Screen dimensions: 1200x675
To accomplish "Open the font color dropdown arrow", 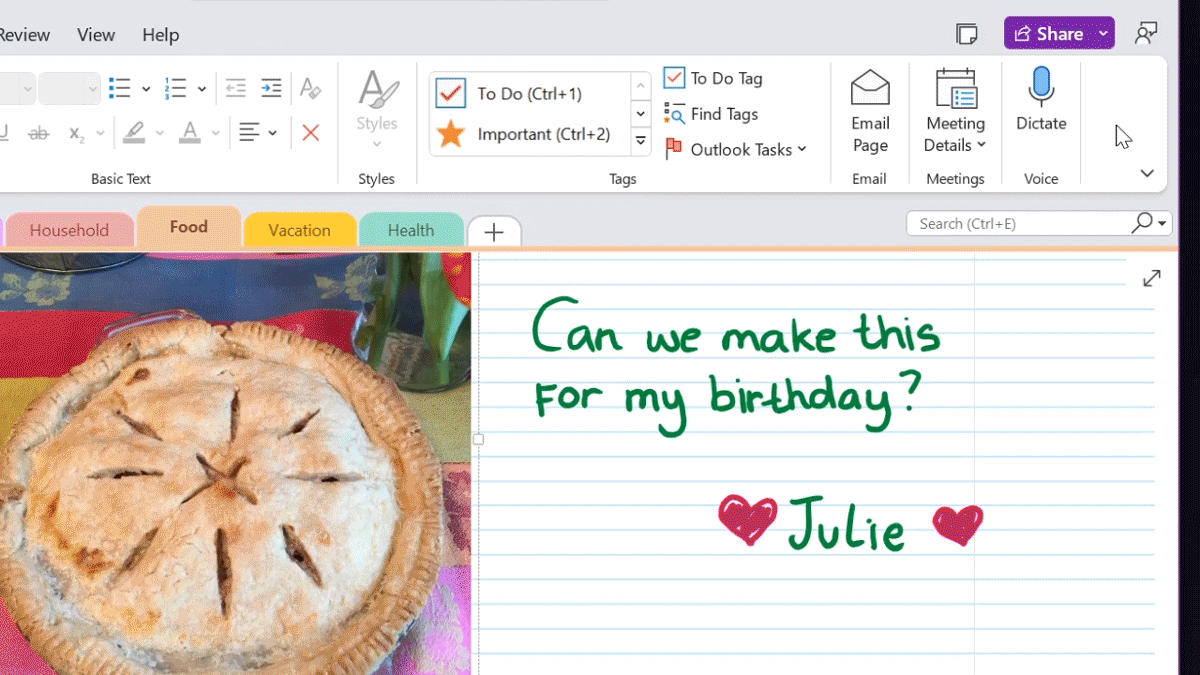I will pyautogui.click(x=215, y=133).
